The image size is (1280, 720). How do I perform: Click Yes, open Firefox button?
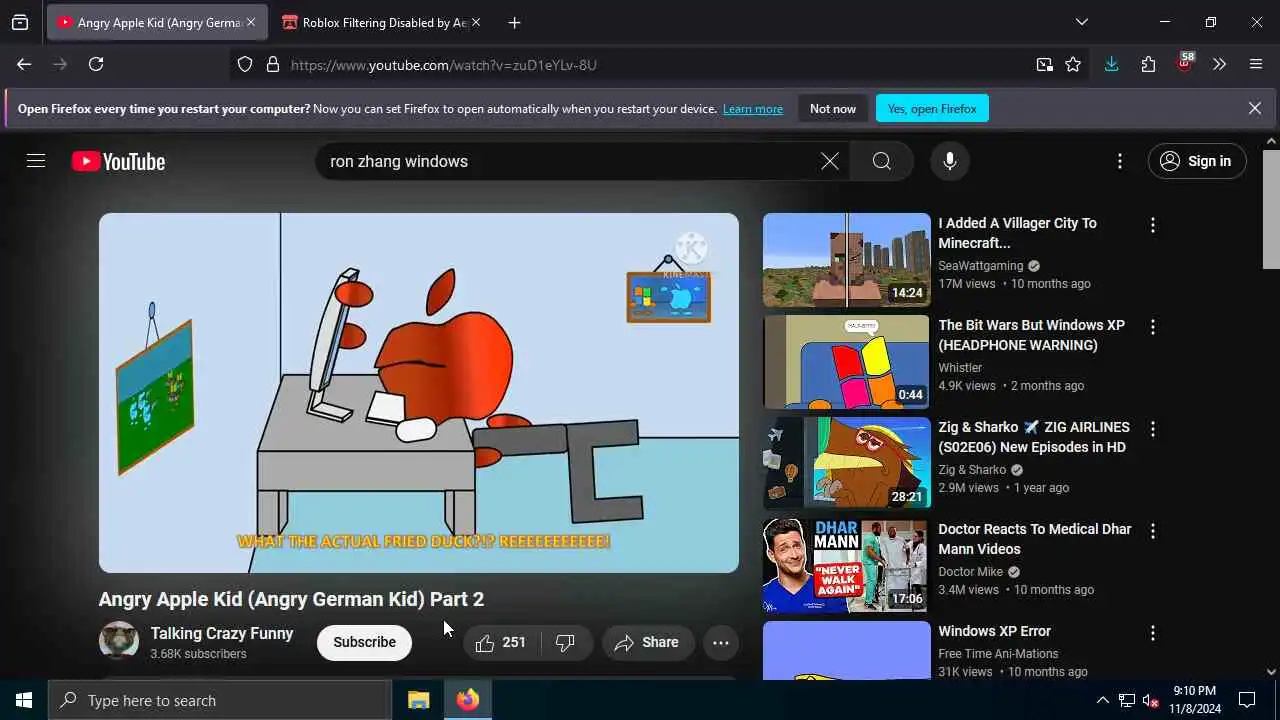click(932, 109)
